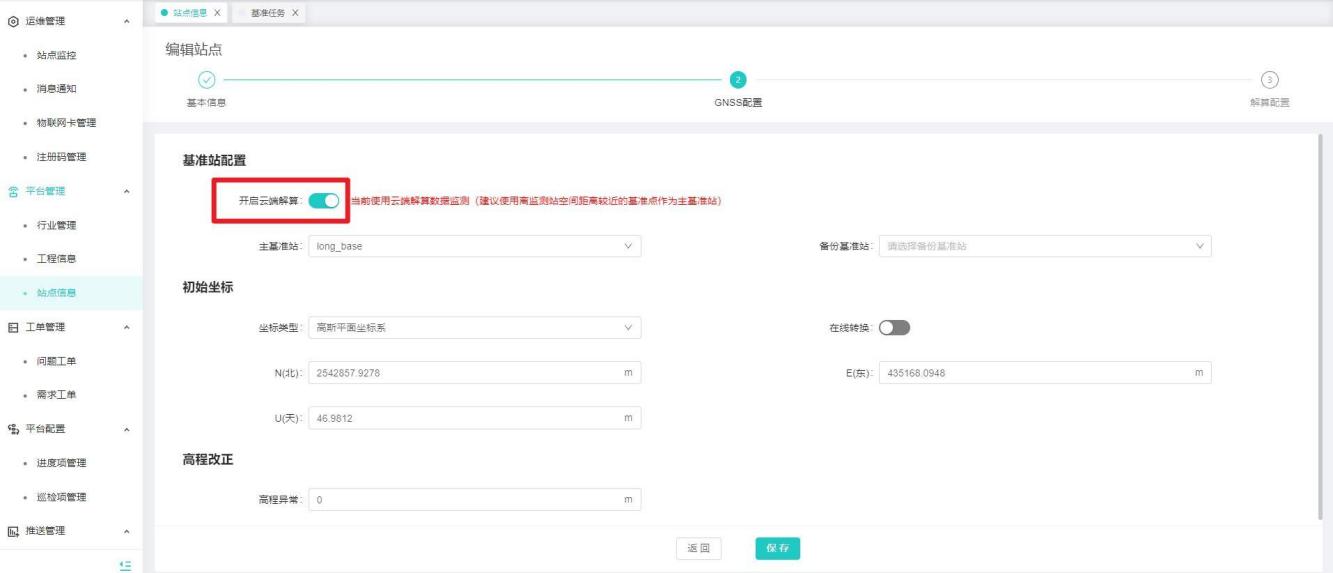Click the 平台配置 section icon
This screenshot has height=573, width=1333.
(x=11, y=429)
